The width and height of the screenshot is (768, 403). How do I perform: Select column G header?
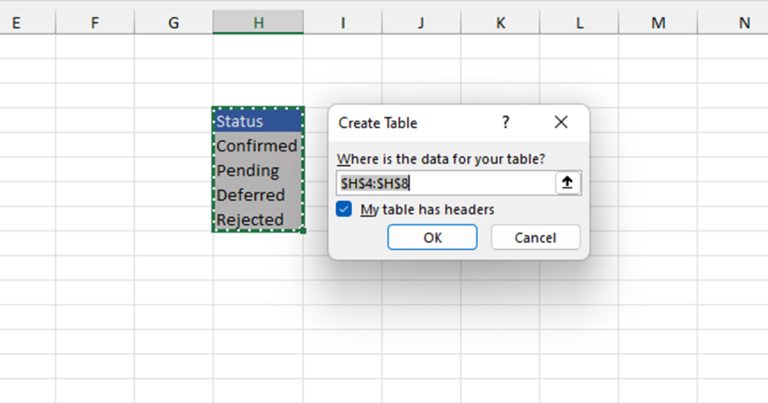click(x=173, y=23)
